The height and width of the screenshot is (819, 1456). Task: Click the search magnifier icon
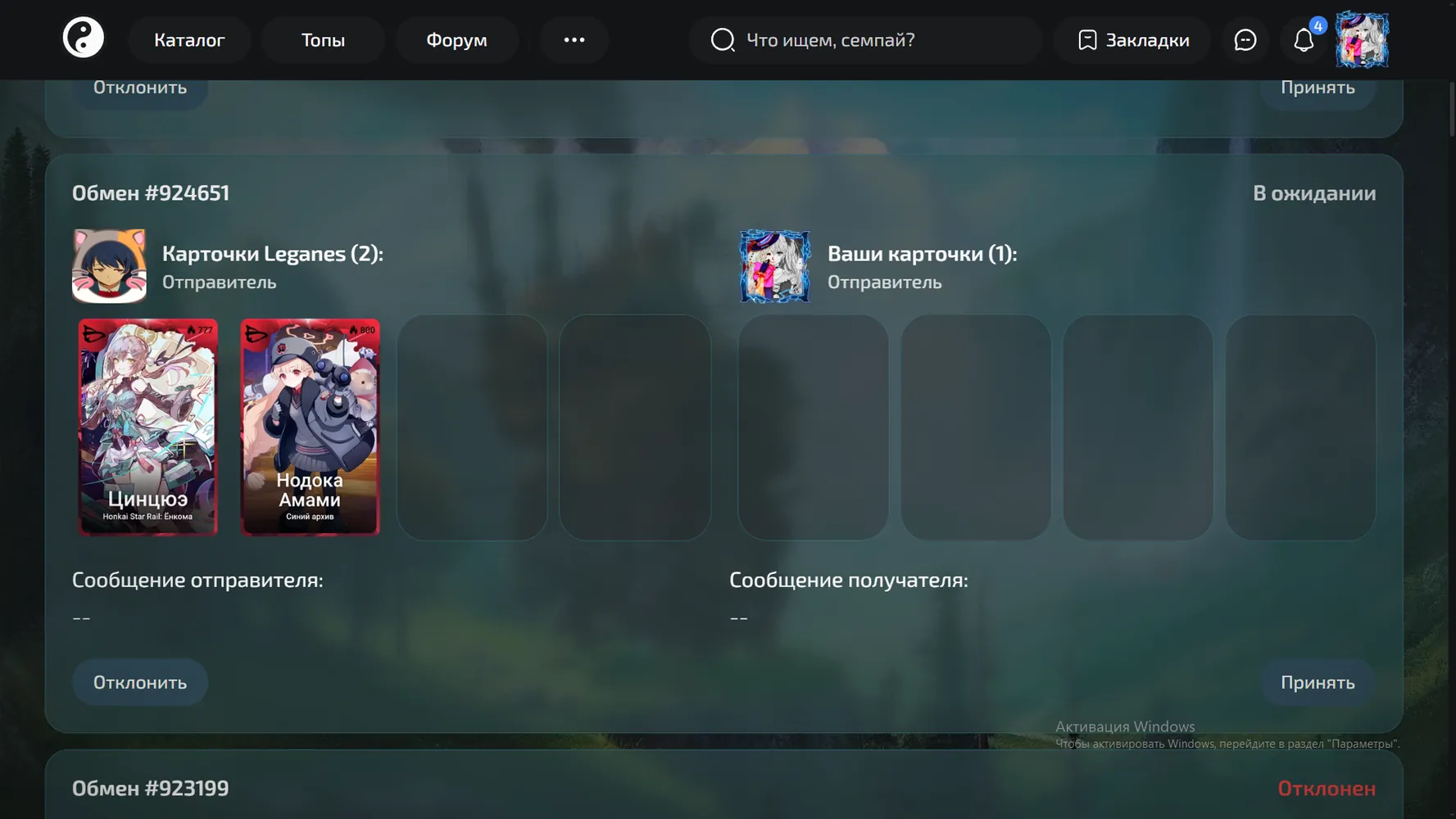click(x=722, y=39)
